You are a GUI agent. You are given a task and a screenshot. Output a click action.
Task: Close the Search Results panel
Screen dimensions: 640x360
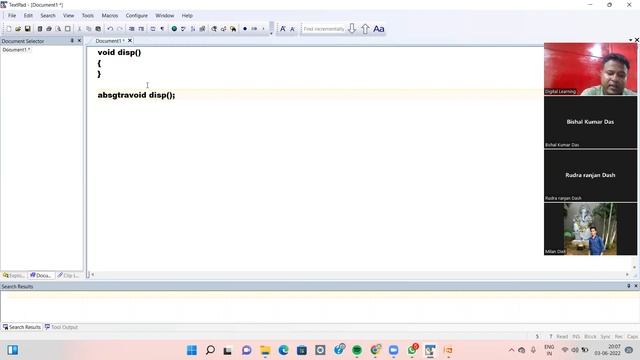pyautogui.click(x=636, y=286)
